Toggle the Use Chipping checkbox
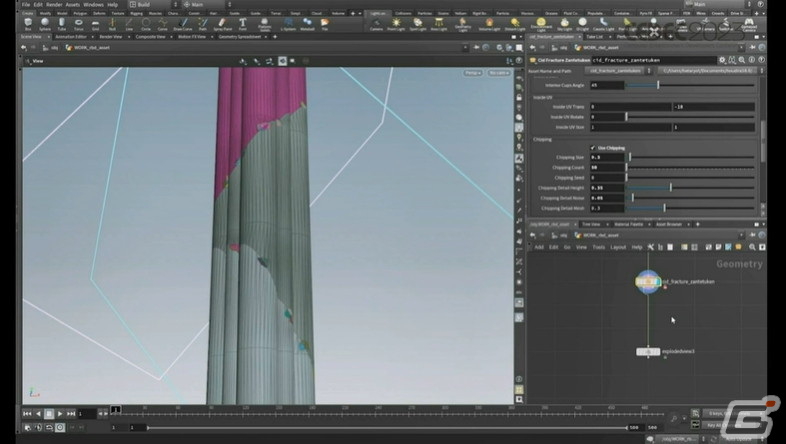This screenshot has width=786, height=444. [593, 148]
